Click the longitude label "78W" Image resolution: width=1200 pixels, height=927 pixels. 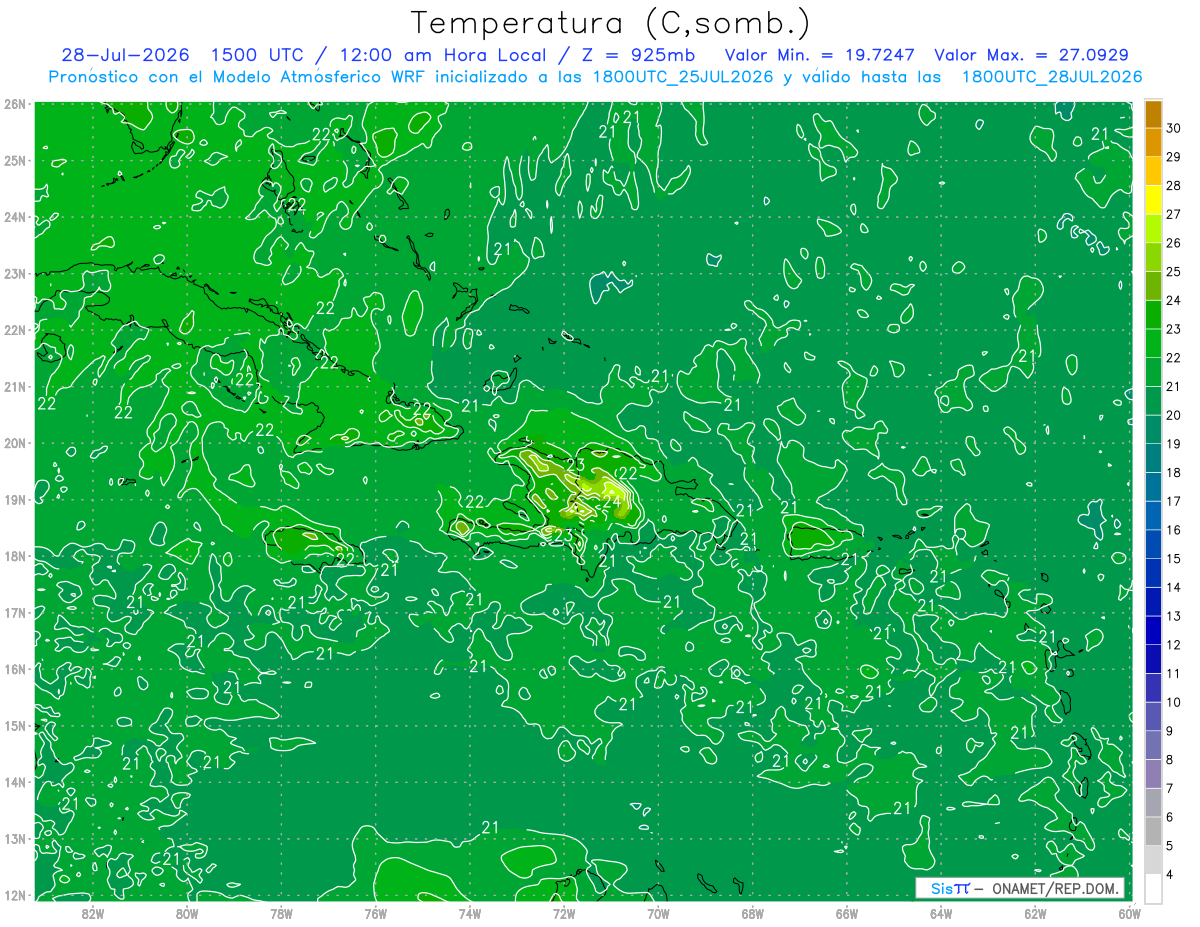[x=281, y=913]
